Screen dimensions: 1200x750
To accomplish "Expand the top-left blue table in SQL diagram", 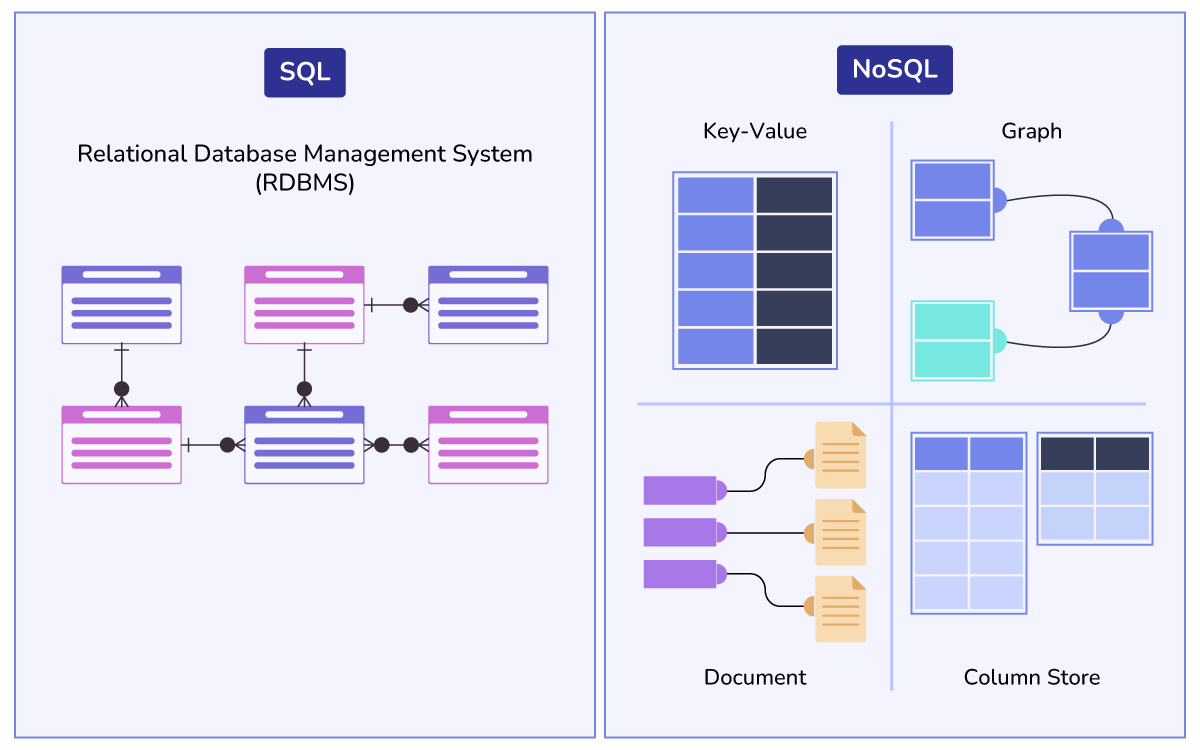I will pos(121,305).
